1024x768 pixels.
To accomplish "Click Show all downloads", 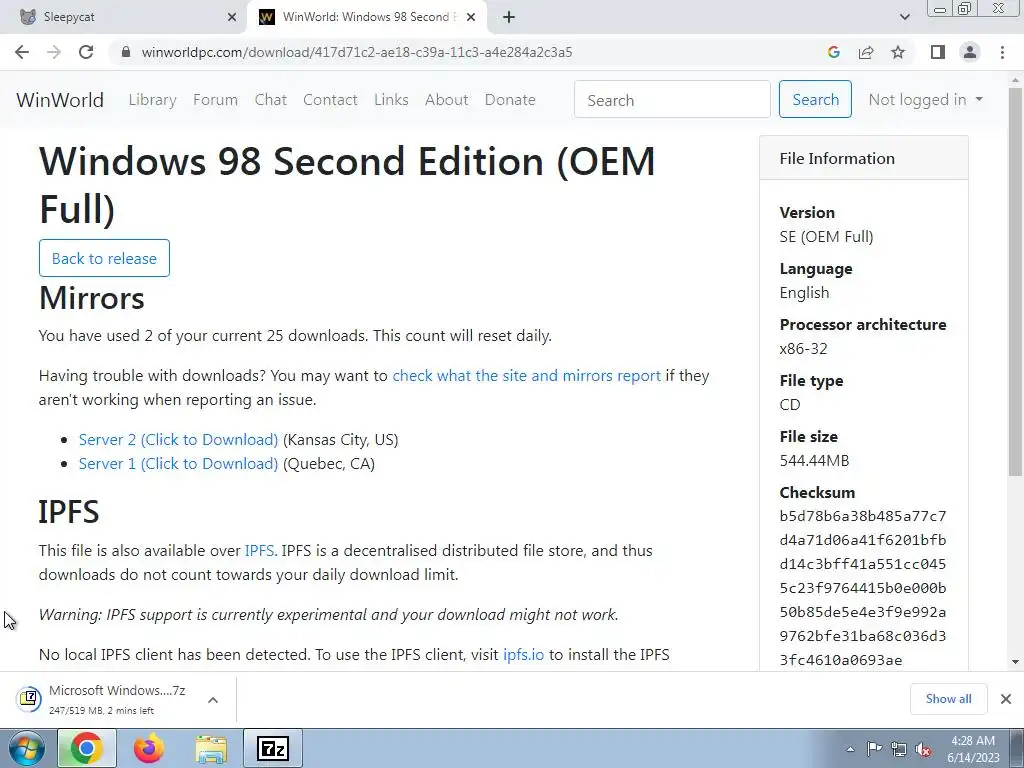I will tap(948, 699).
